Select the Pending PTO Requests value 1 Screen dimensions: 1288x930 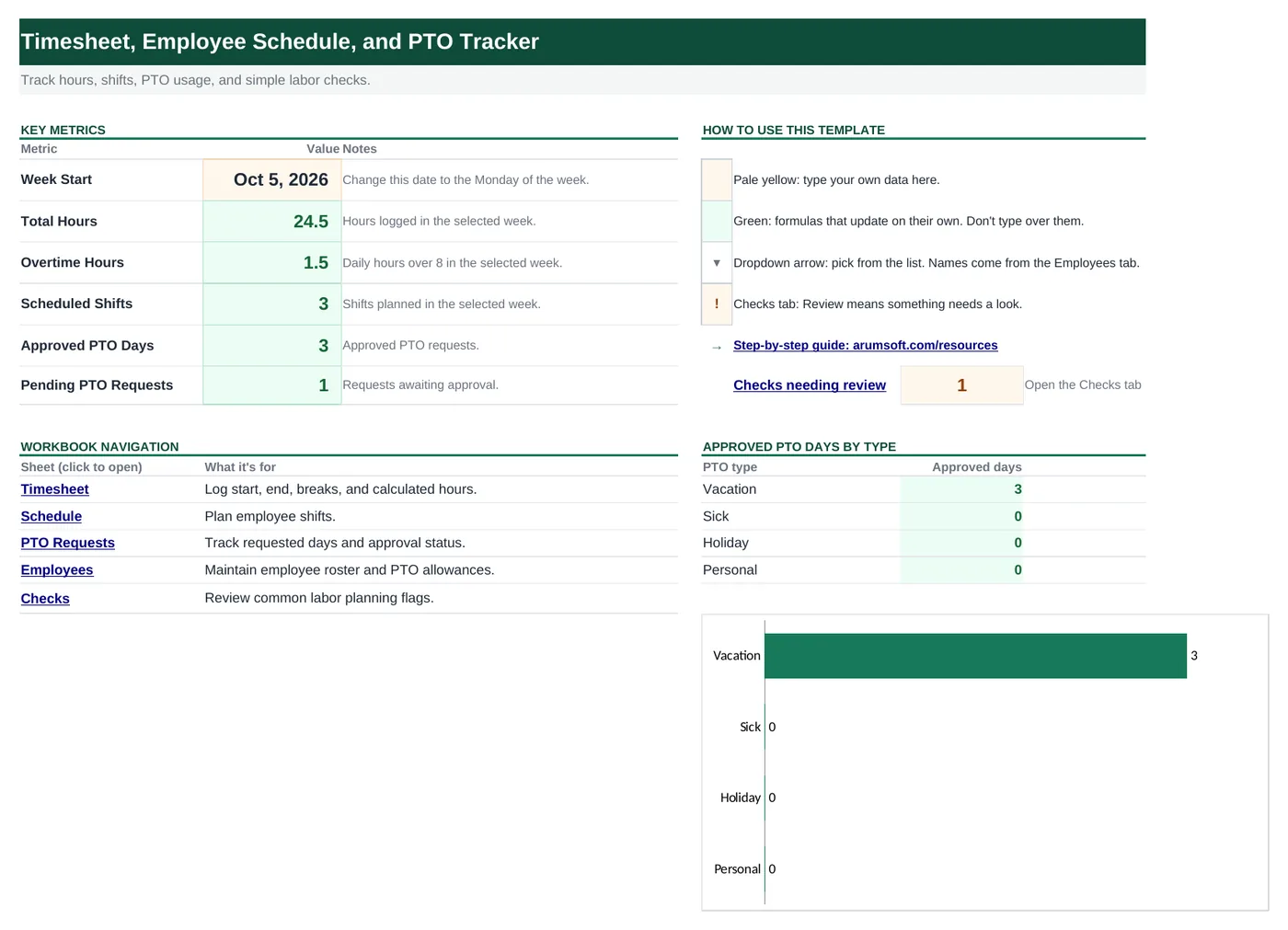[271, 385]
